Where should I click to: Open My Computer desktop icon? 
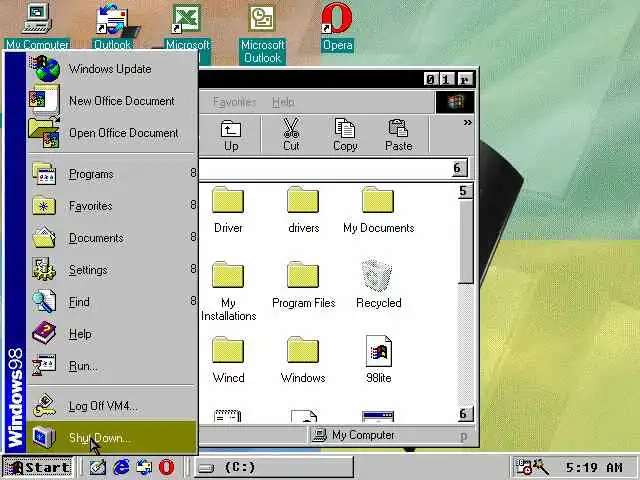[x=37, y=27]
